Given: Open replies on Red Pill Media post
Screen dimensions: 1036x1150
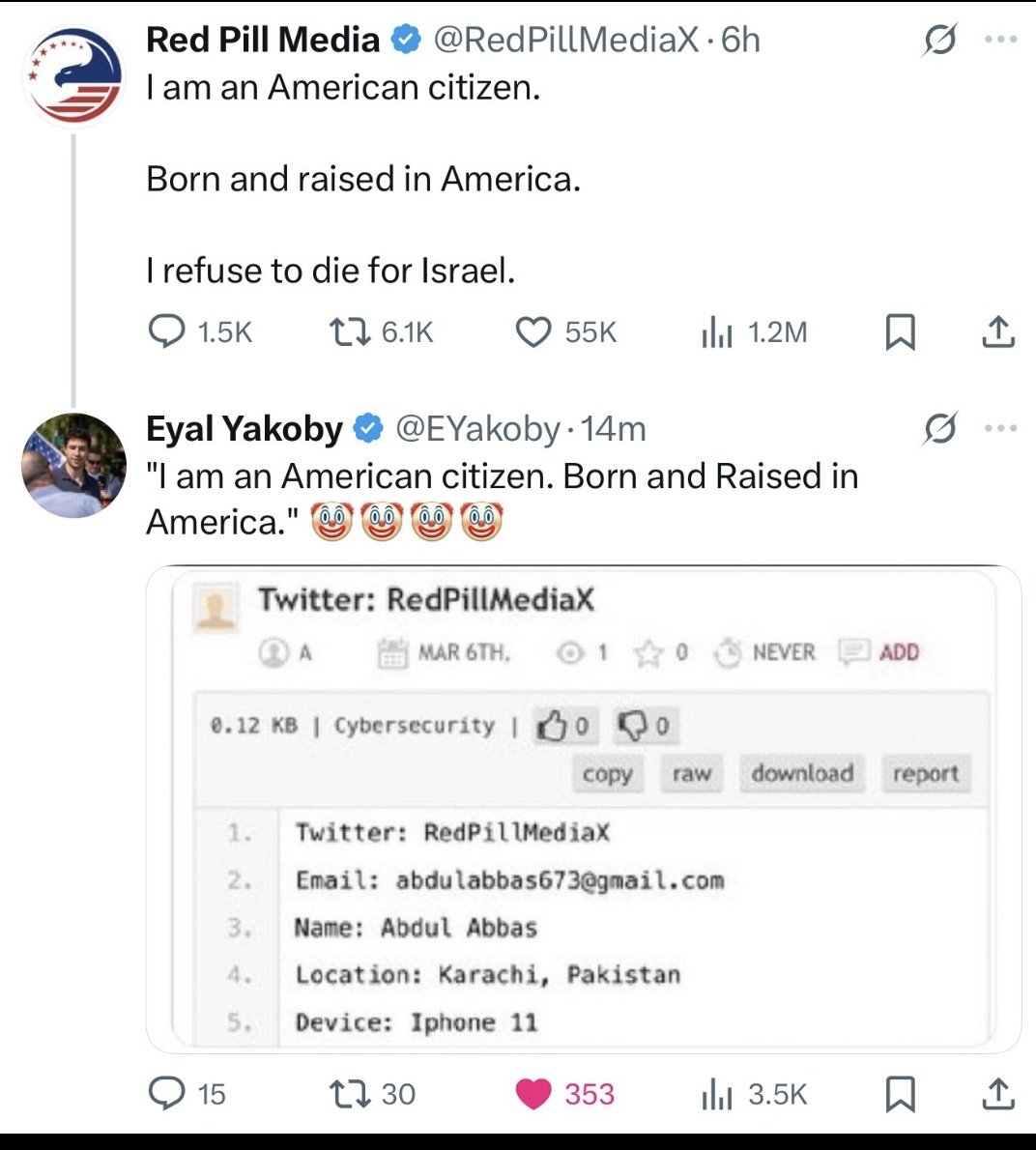Looking at the screenshot, I should (x=199, y=332).
